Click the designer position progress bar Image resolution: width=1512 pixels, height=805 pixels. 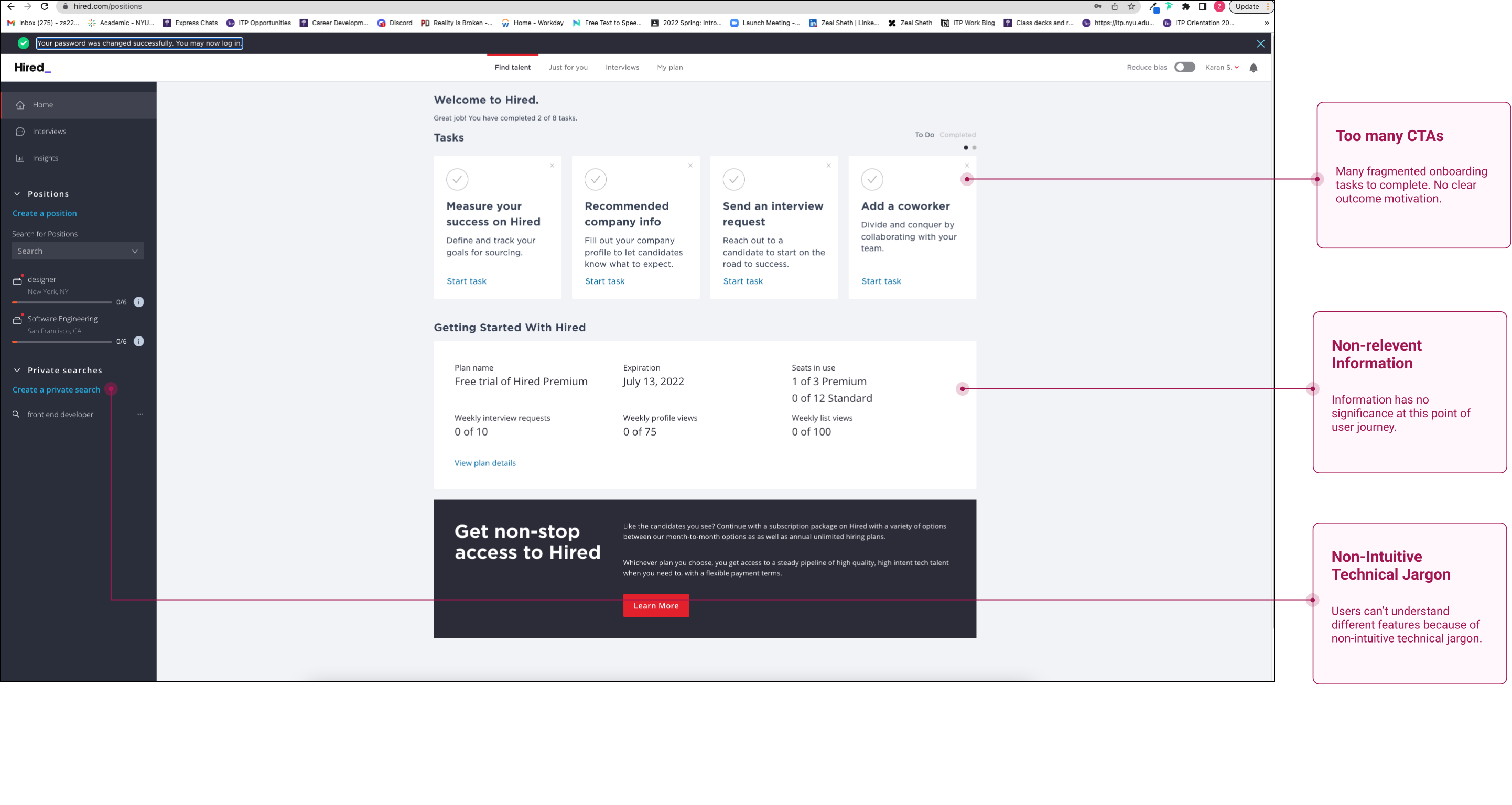tap(62, 302)
